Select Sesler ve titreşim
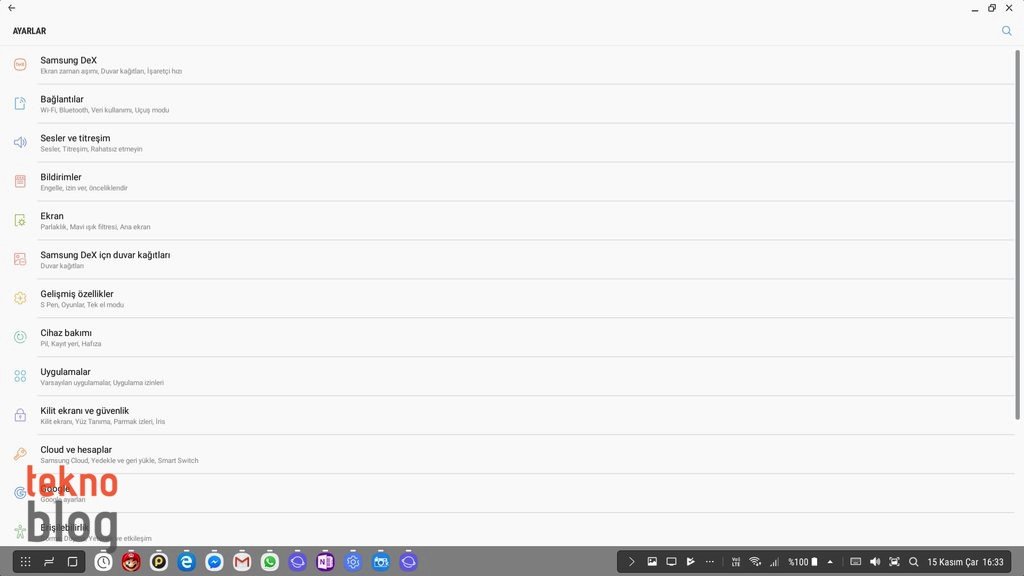Screen dimensions: 1024x576 [x=75, y=139]
